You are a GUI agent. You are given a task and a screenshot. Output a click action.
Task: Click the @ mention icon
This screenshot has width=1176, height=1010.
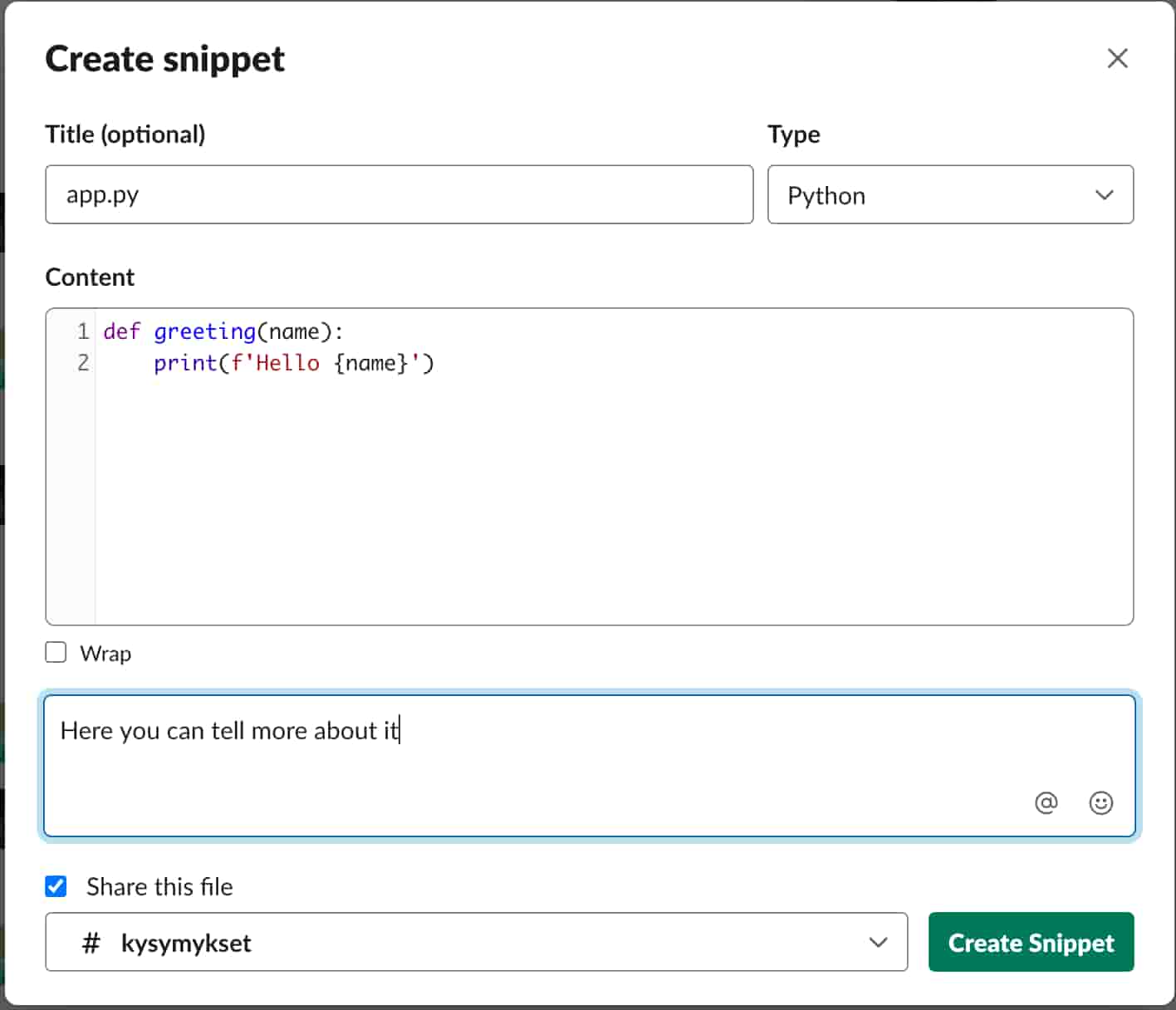pos(1046,802)
